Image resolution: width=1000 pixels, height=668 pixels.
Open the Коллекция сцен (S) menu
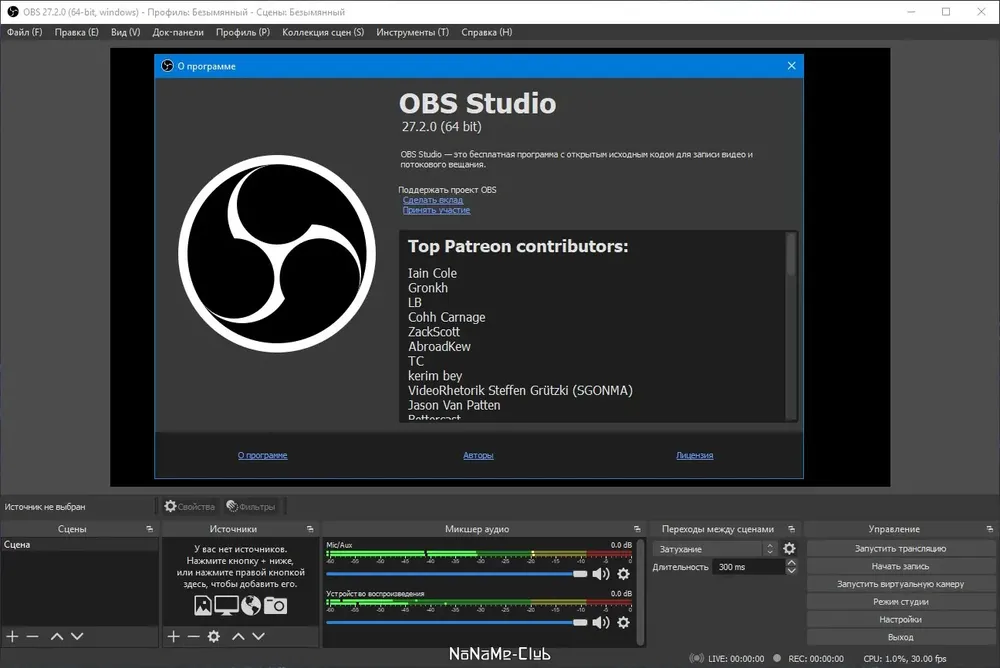pos(323,32)
